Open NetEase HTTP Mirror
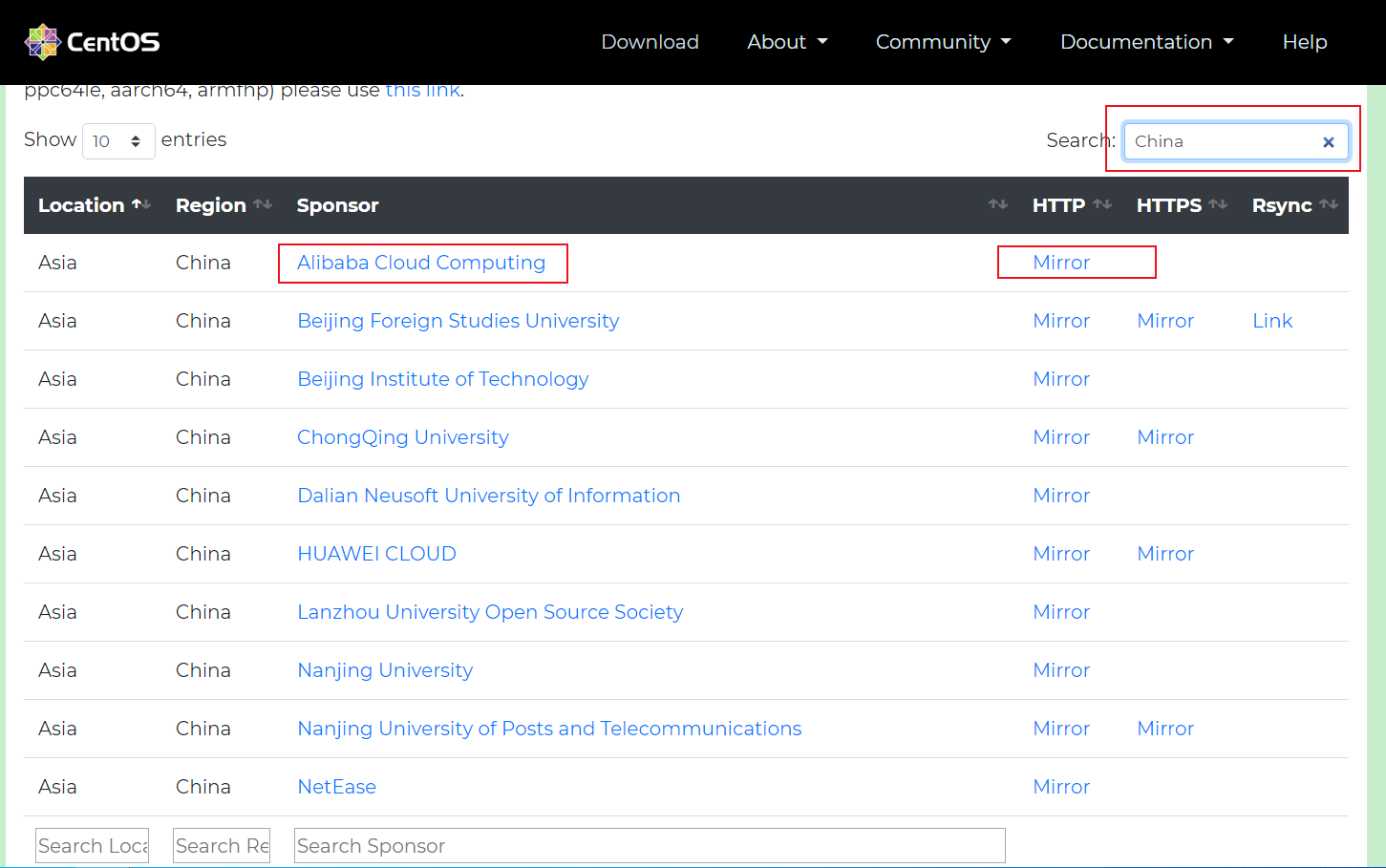The height and width of the screenshot is (868, 1386). (x=1061, y=787)
